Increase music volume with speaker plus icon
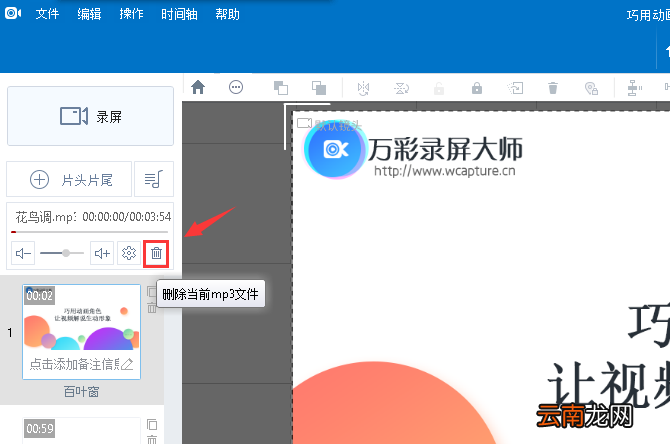 tap(102, 253)
